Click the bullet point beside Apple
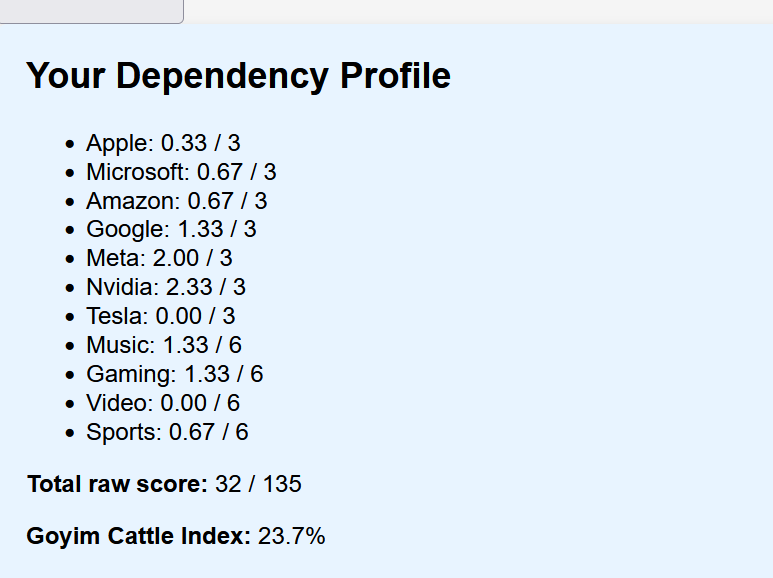The image size is (773, 578). [69, 144]
